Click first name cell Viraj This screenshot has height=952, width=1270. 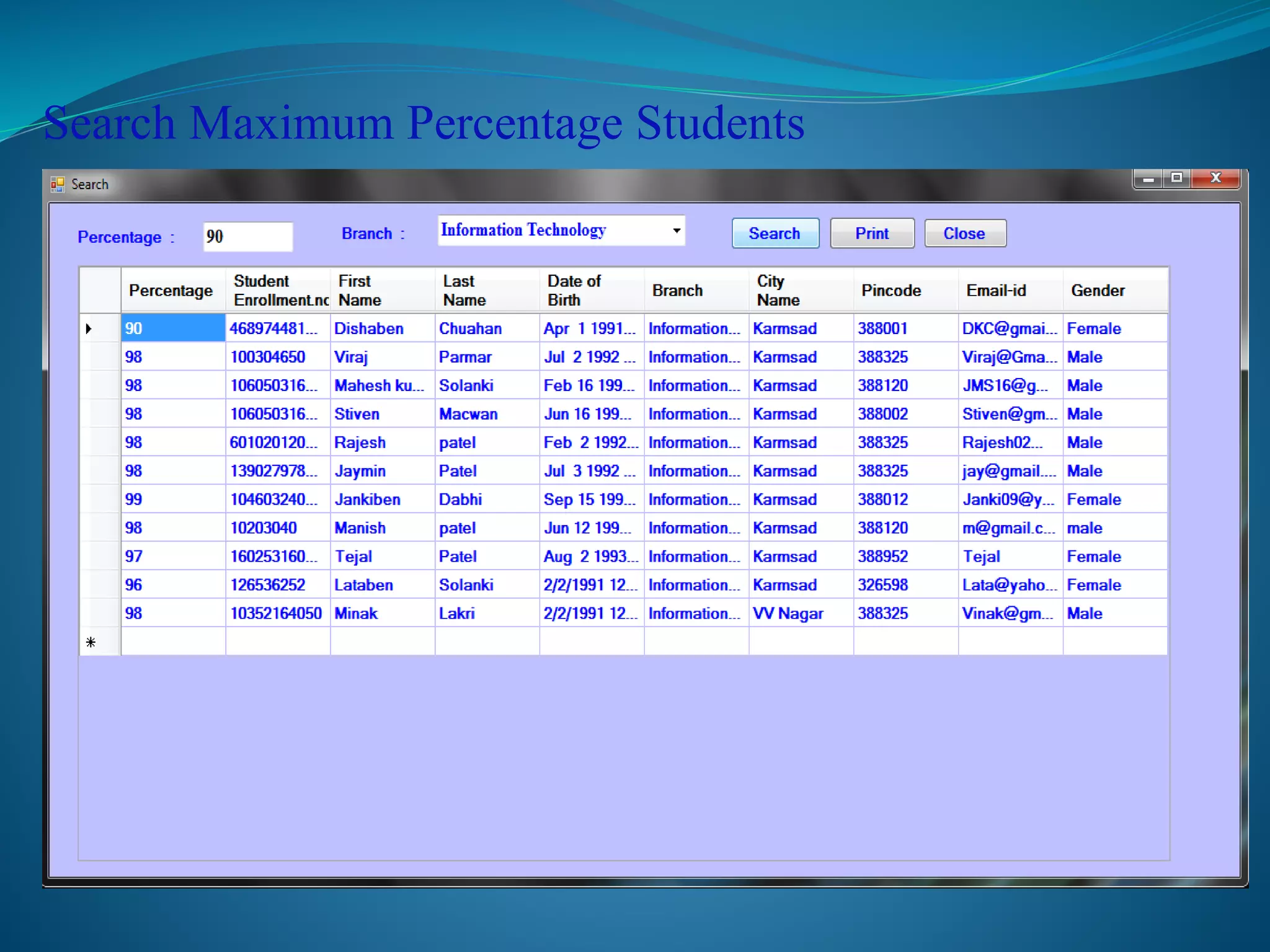383,357
